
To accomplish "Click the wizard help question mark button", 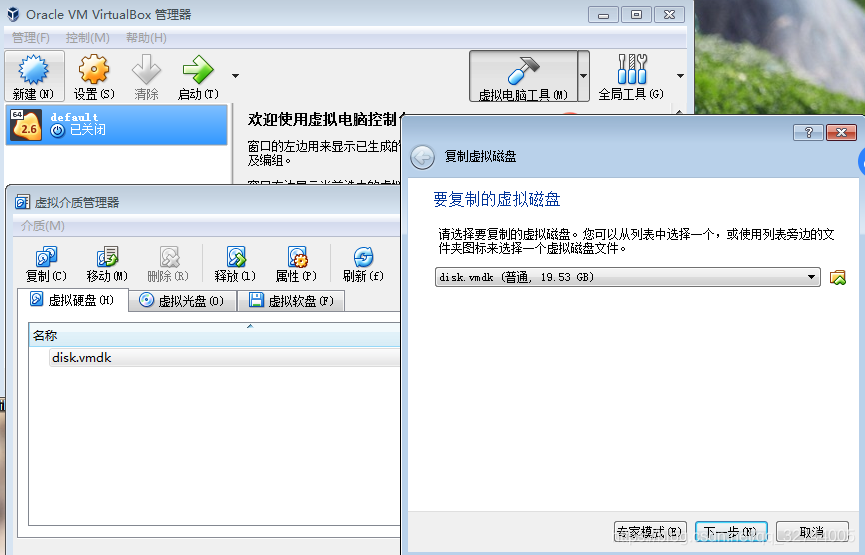I will [x=808, y=132].
